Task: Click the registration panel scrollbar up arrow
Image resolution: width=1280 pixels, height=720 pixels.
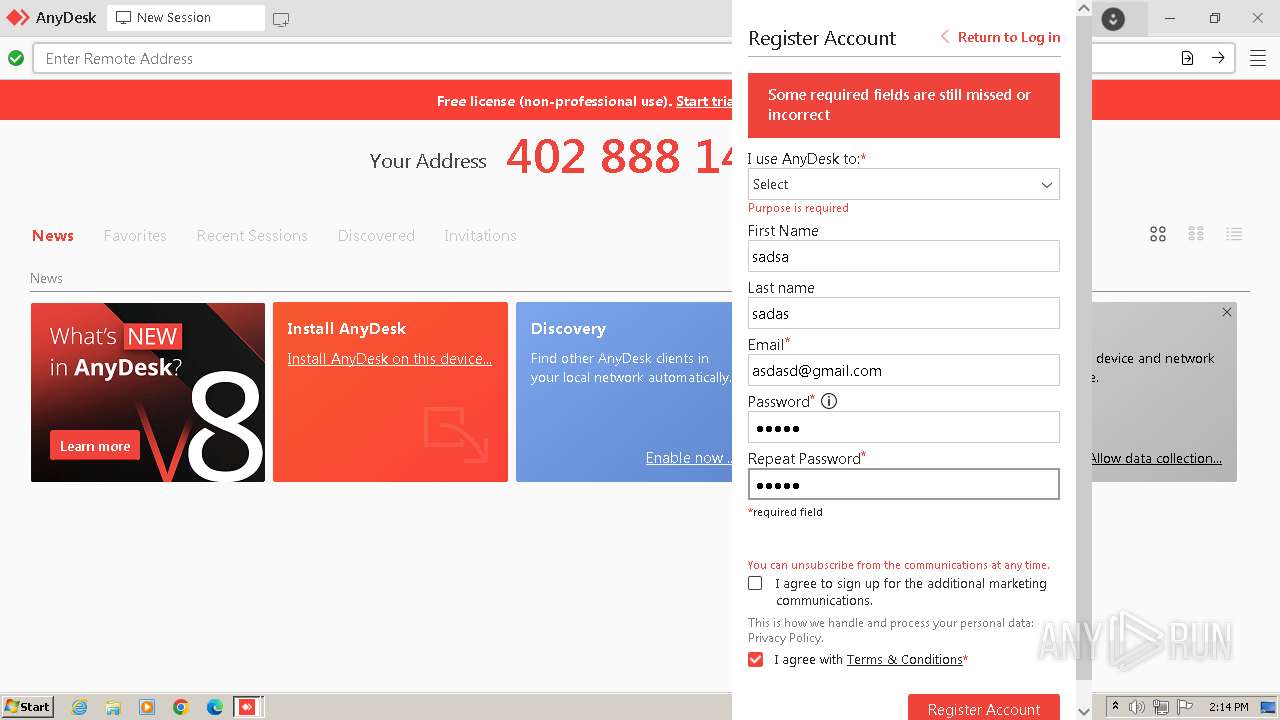Action: tap(1084, 8)
